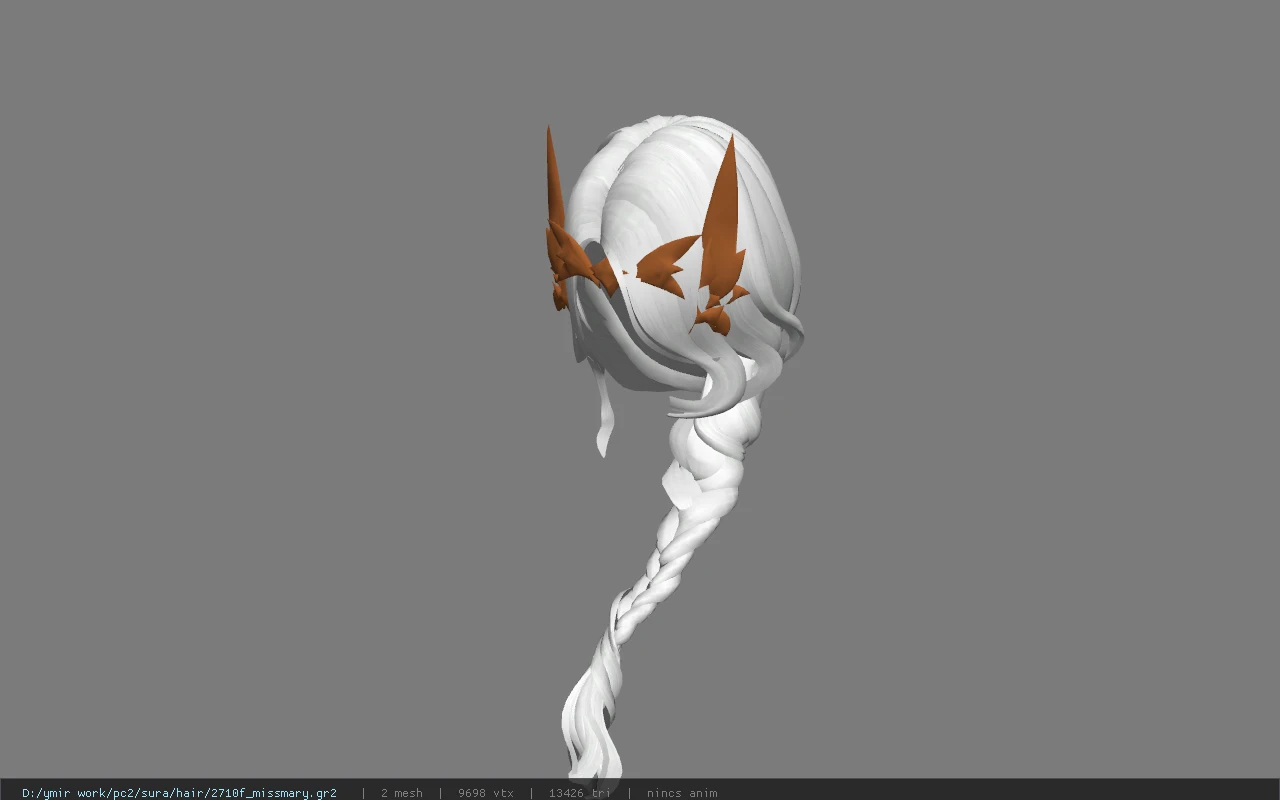Viewport: 1280px width, 800px height.
Task: Click the file path 2710f_missmary.gr2 in status bar
Action: [x=179, y=793]
